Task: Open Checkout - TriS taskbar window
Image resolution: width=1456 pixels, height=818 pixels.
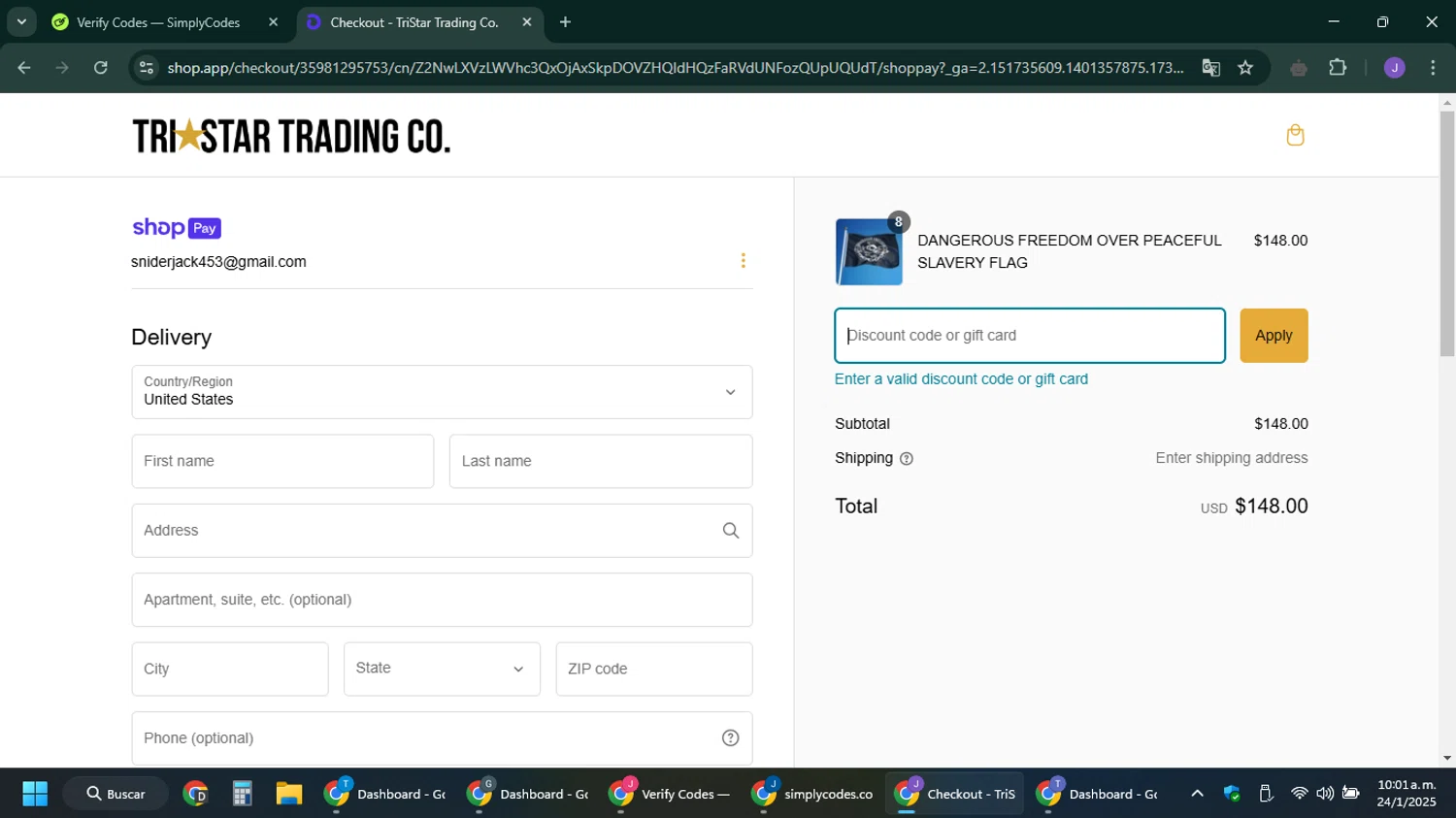Action: [954, 794]
